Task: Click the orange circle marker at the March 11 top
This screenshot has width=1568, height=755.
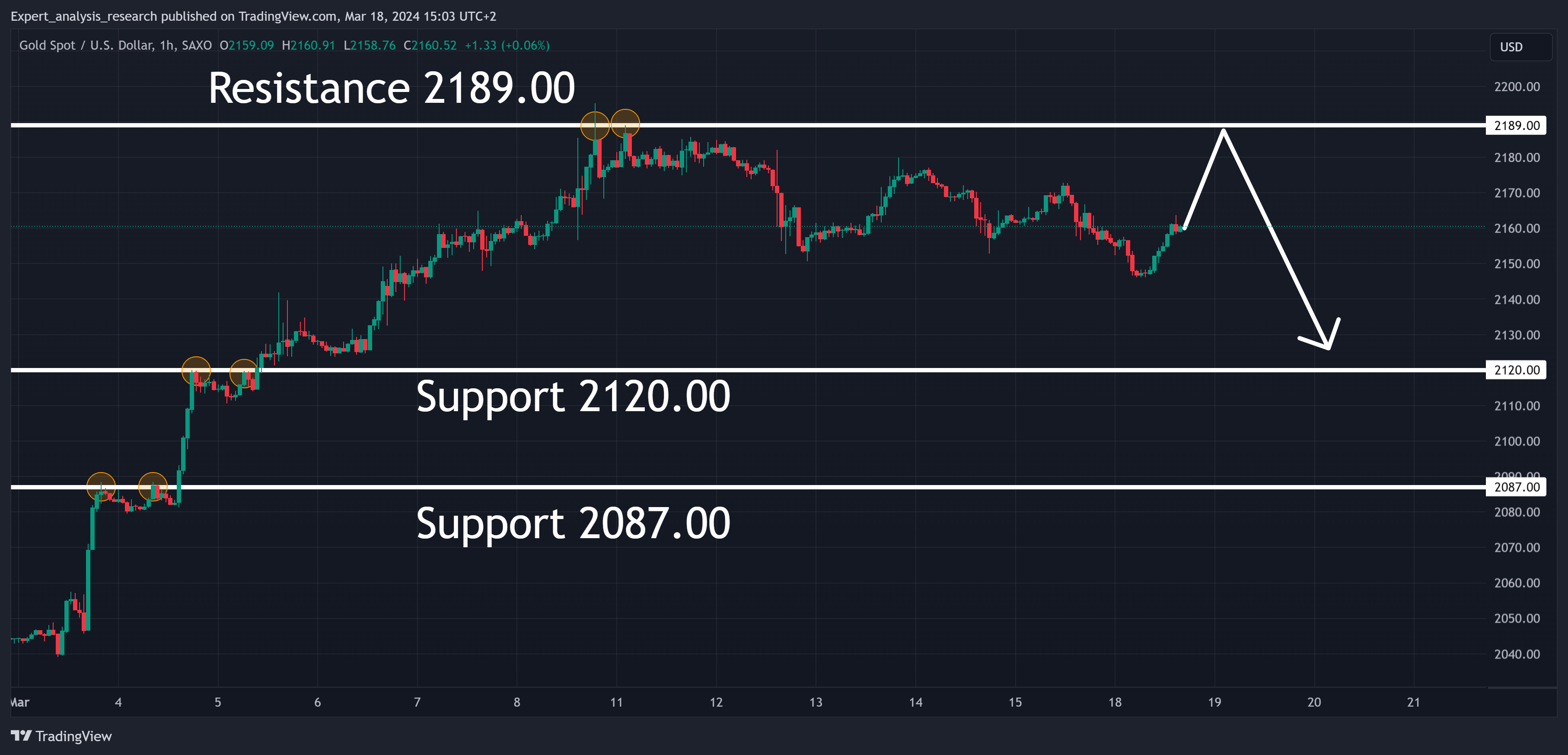Action: coord(625,124)
